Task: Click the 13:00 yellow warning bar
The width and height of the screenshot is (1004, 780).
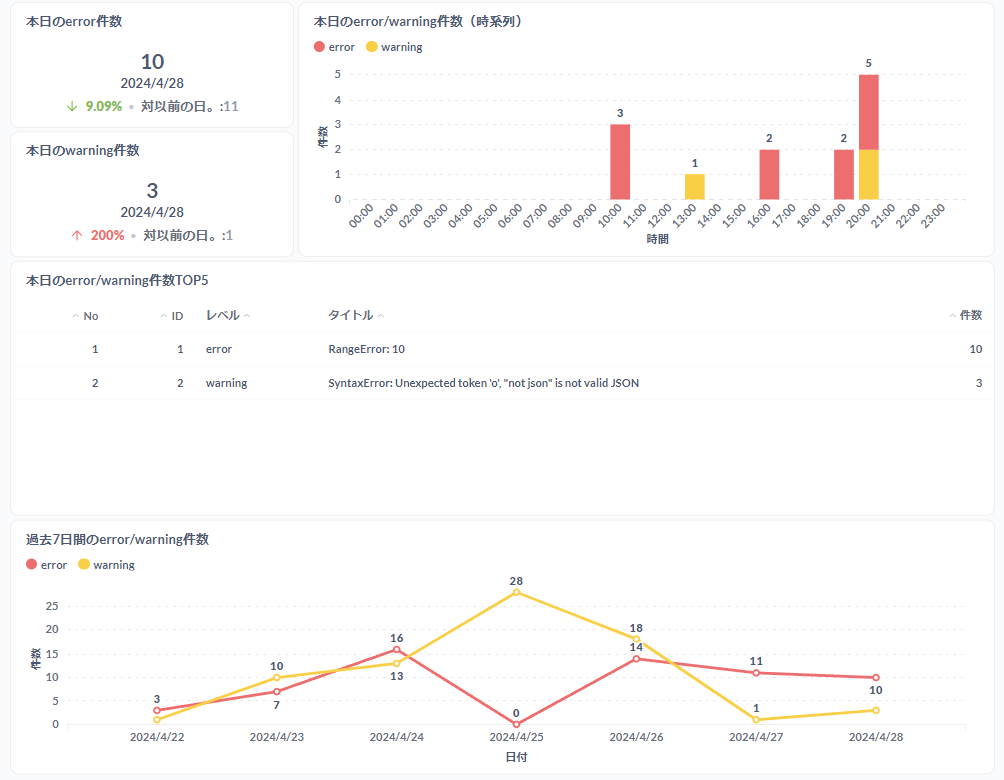Action: 694,187
